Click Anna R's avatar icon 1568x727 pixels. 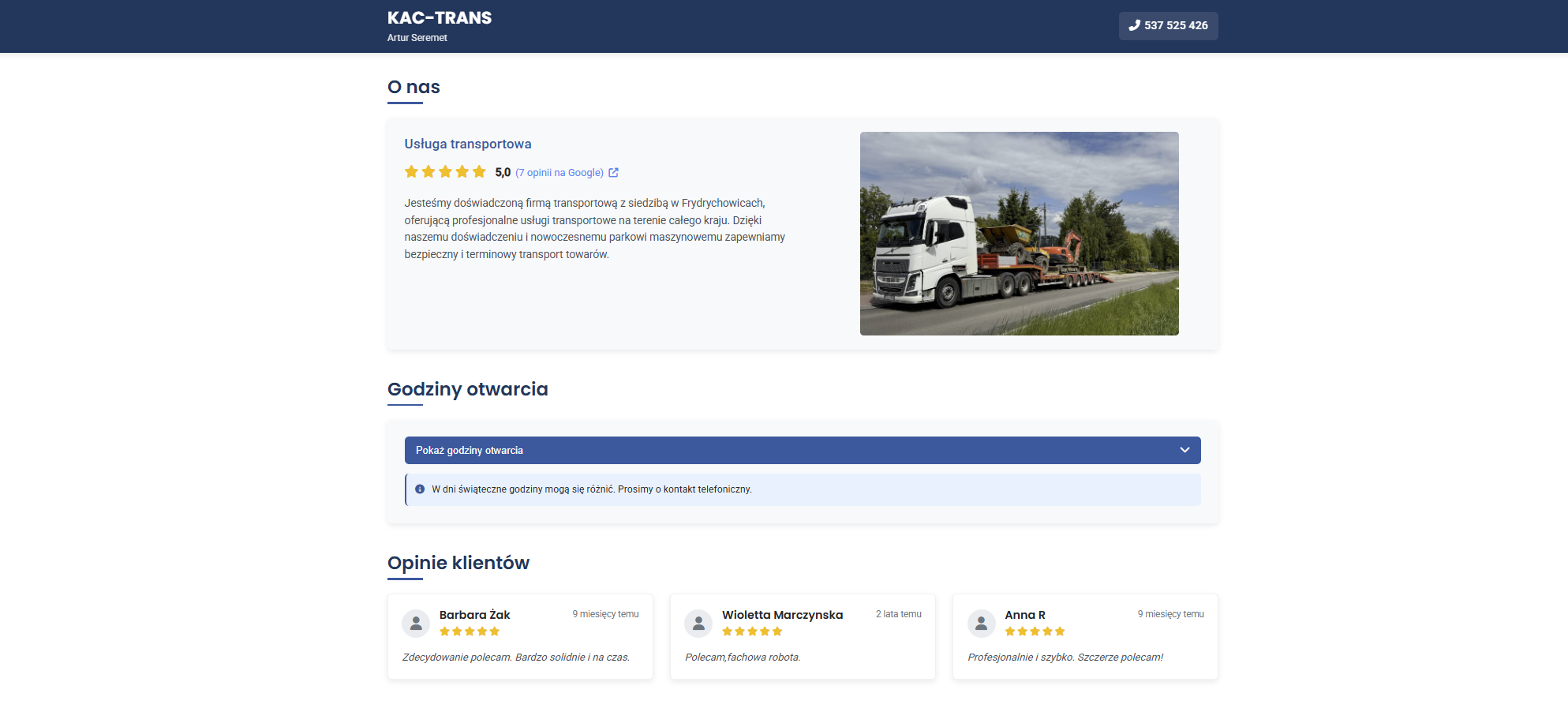point(981,624)
